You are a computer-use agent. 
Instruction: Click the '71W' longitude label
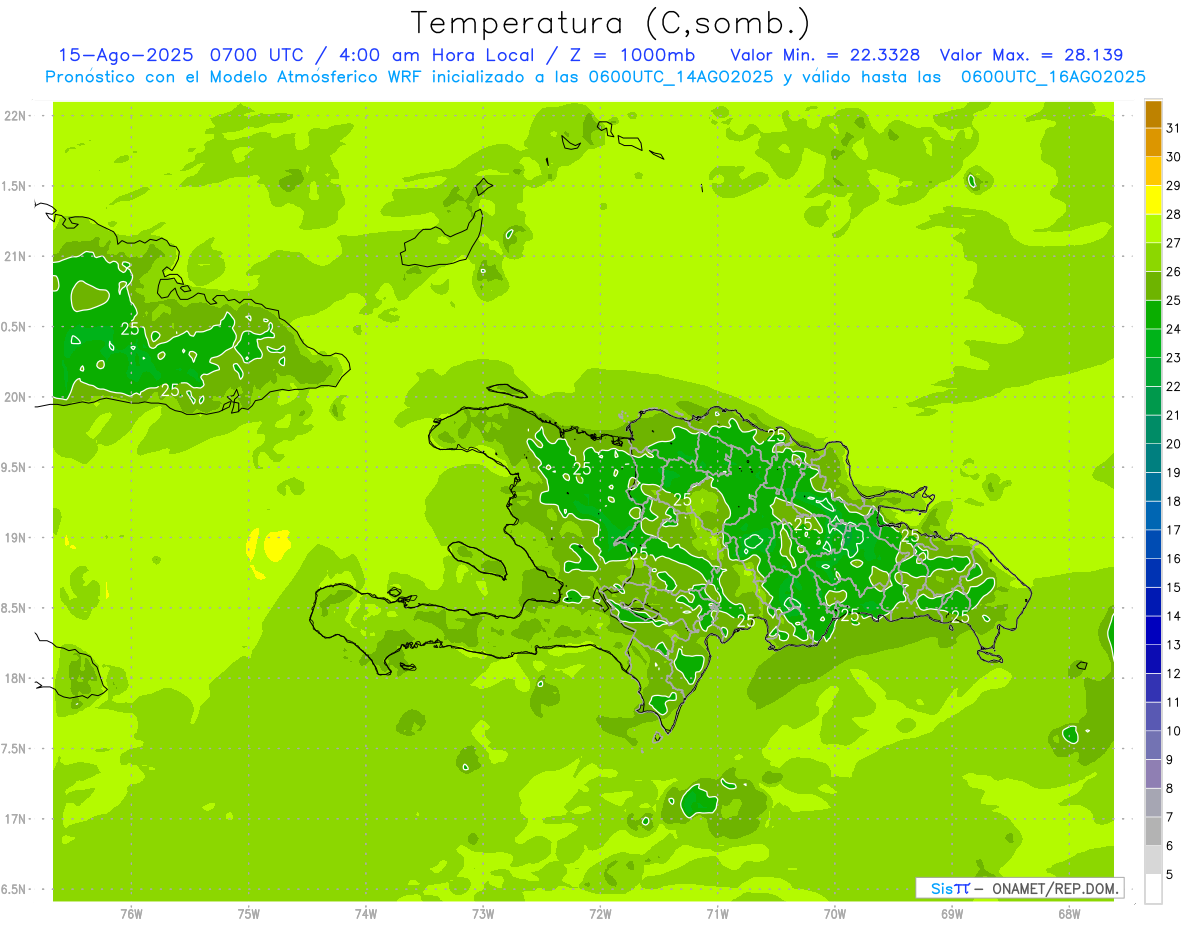click(x=717, y=914)
